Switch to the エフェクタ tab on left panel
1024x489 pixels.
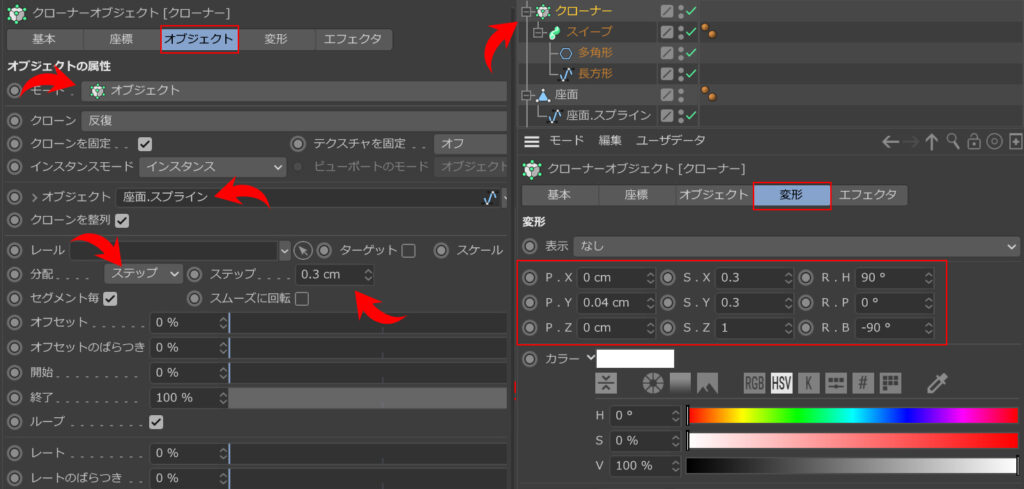click(353, 40)
